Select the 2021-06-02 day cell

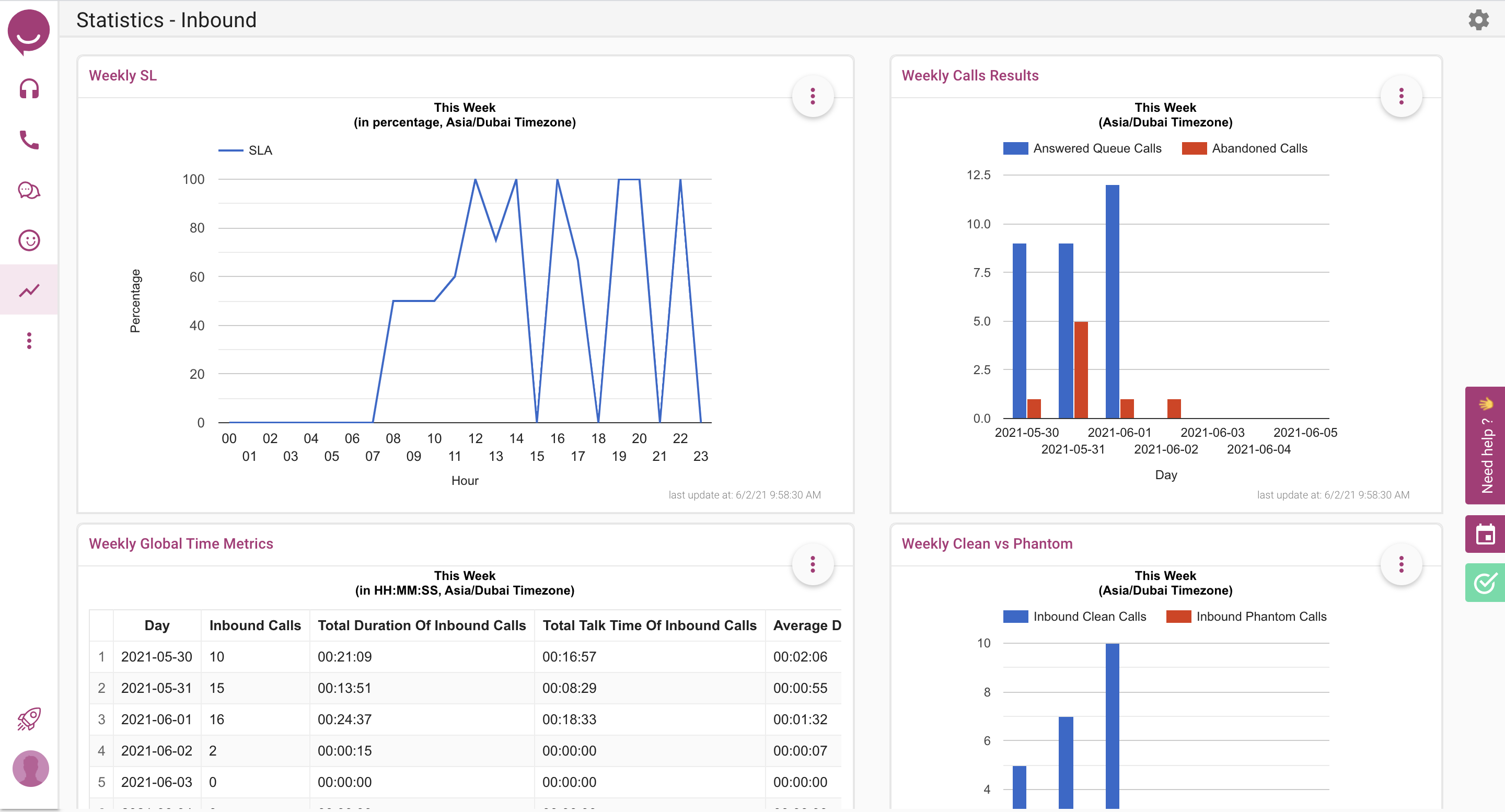click(157, 751)
